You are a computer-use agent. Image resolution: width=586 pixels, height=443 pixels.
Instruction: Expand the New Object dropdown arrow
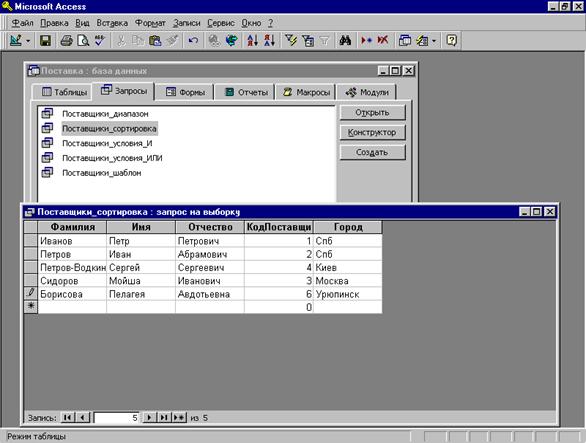click(434, 40)
